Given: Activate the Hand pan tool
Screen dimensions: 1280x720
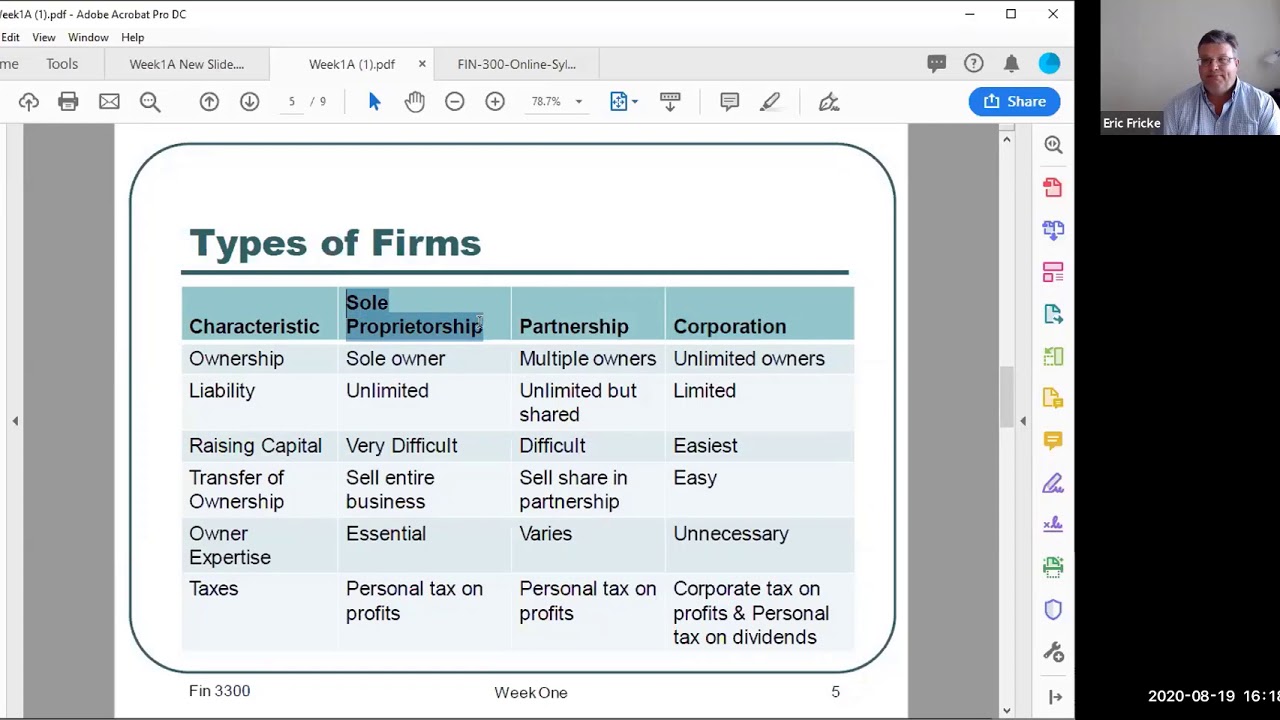Looking at the screenshot, I should (x=414, y=101).
